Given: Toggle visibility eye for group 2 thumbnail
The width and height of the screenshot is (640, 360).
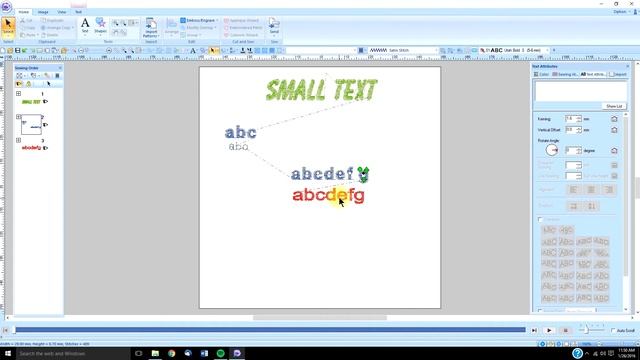Looking at the screenshot, I should click(45, 124).
